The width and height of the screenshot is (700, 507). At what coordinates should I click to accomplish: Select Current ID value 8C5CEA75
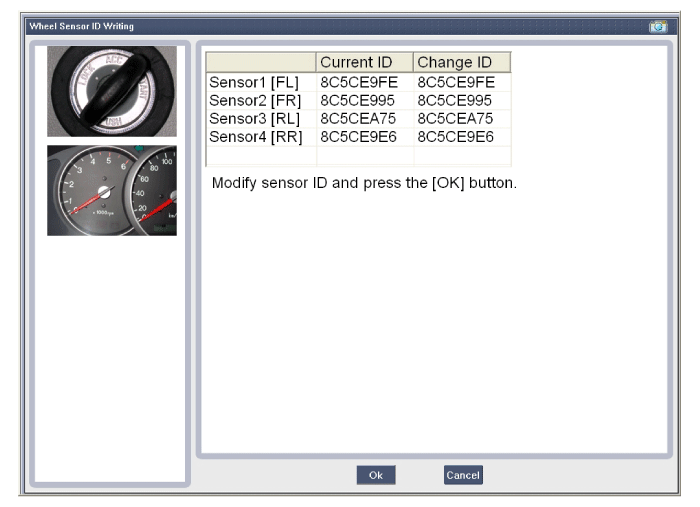point(358,118)
